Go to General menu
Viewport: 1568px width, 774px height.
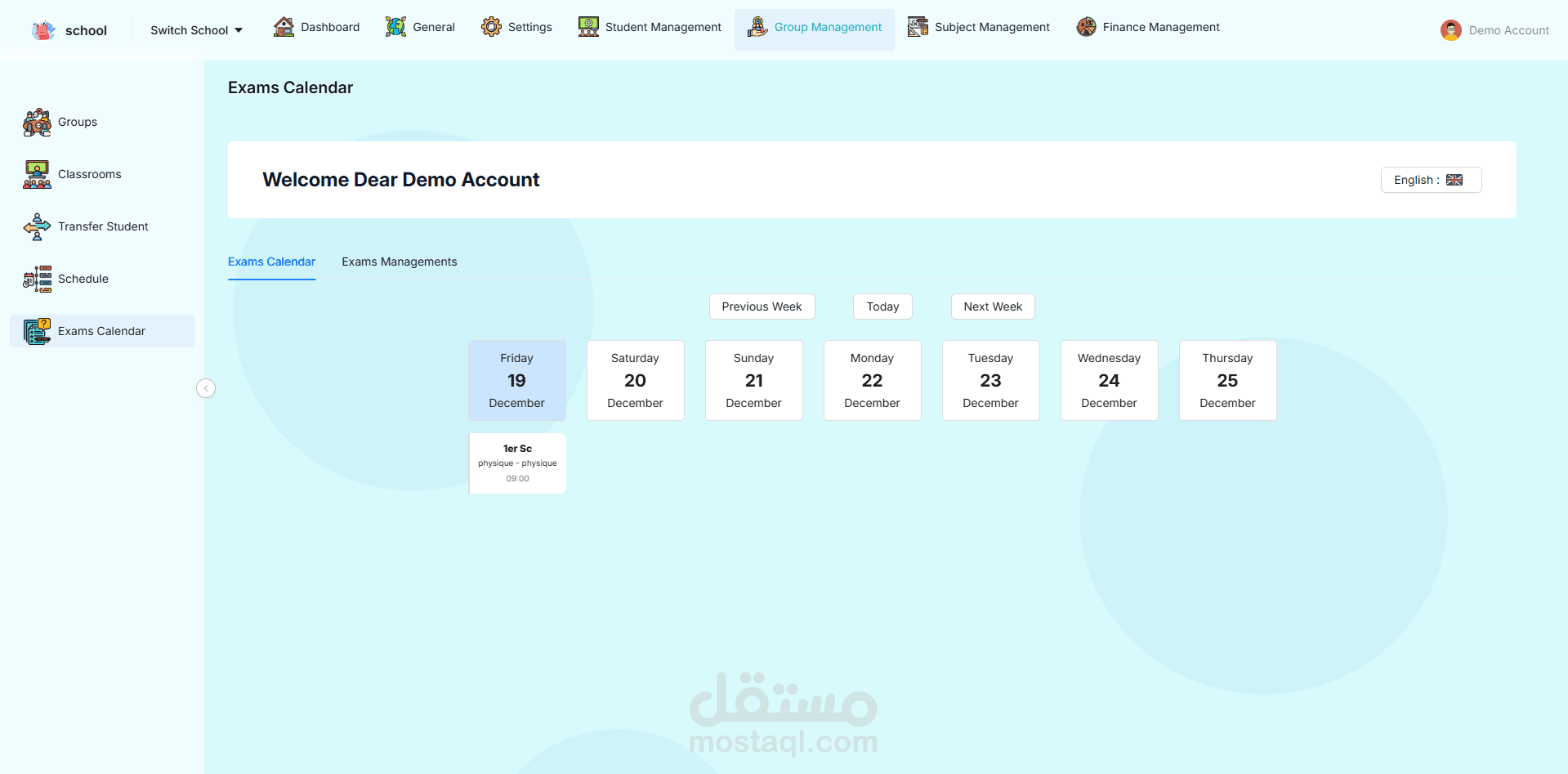click(x=420, y=27)
